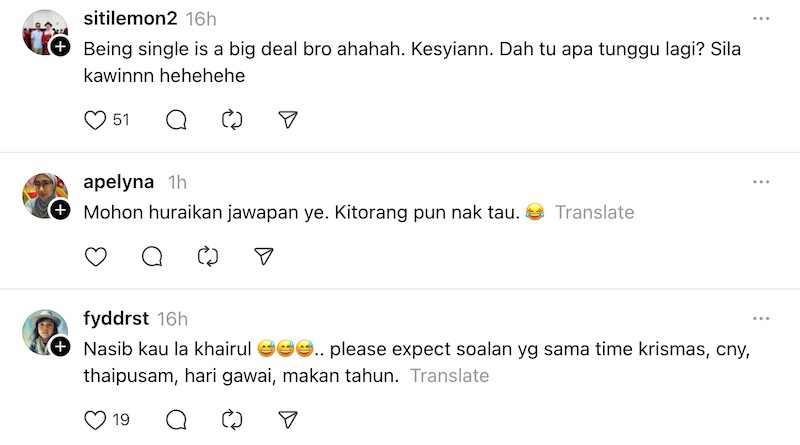
Task: Like apelyna's comment
Action: (95, 257)
